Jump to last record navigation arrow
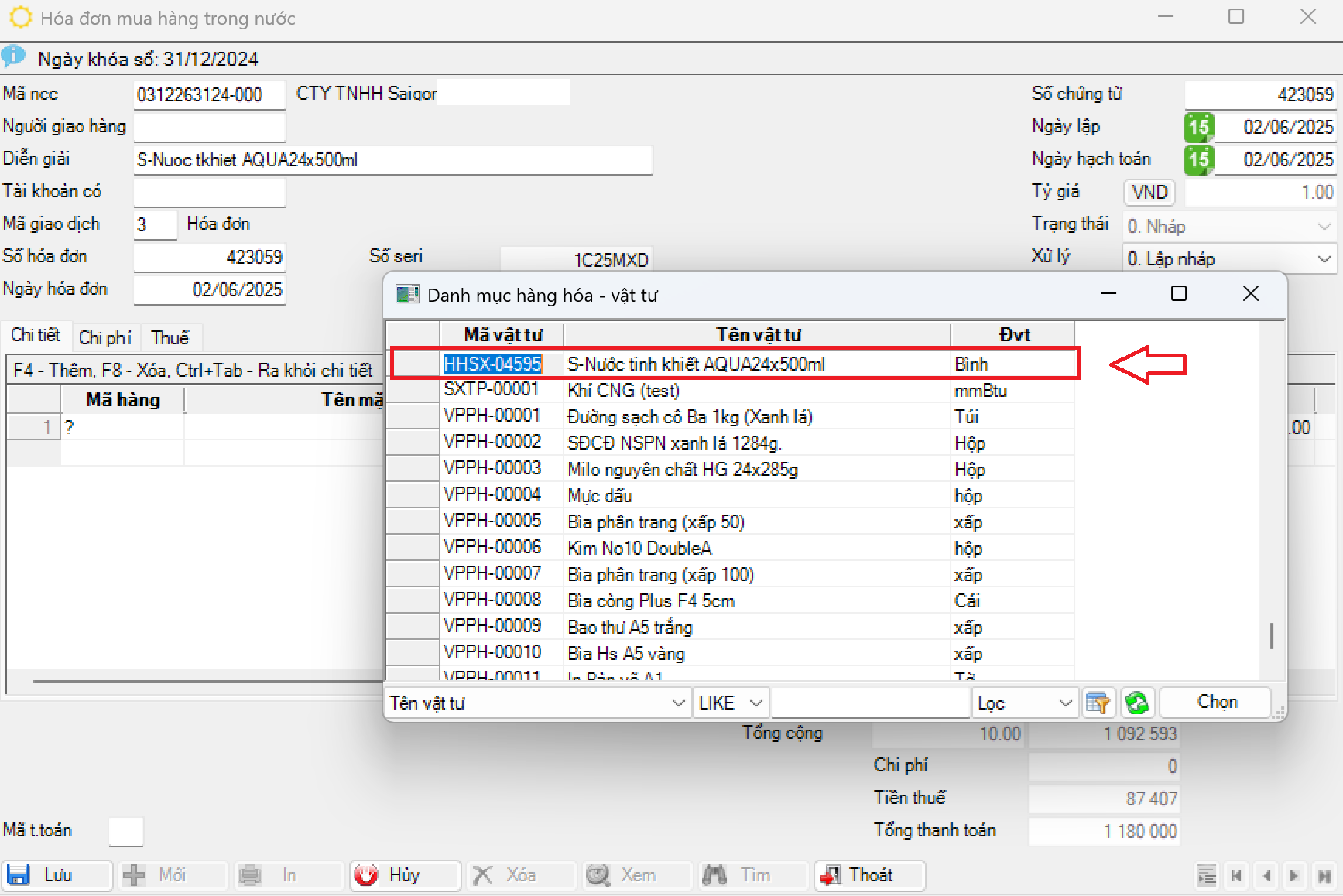Viewport: 1343px width, 896px height. (x=1324, y=876)
